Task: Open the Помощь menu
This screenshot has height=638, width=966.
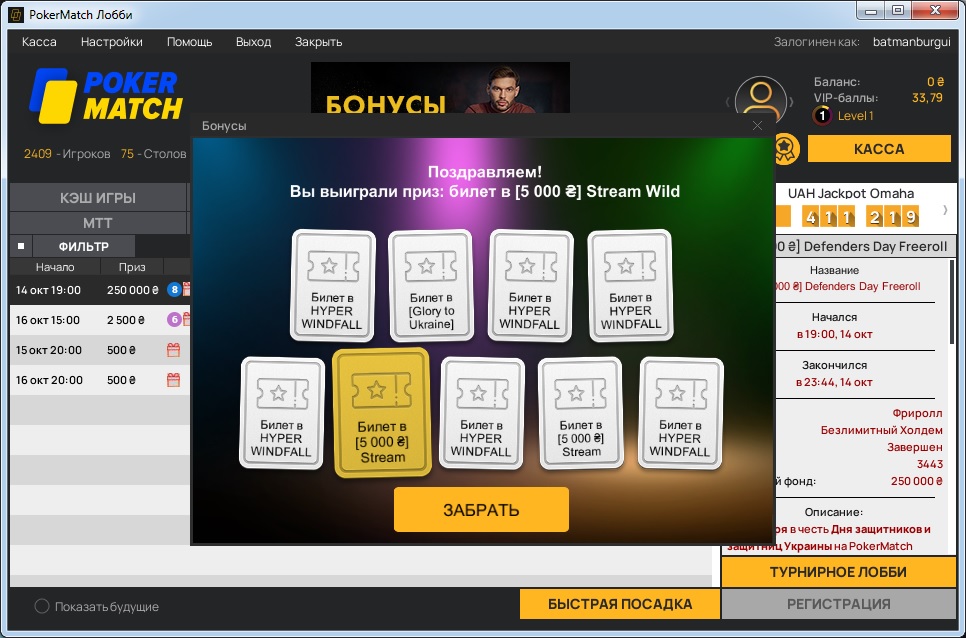Action: pyautogui.click(x=189, y=42)
